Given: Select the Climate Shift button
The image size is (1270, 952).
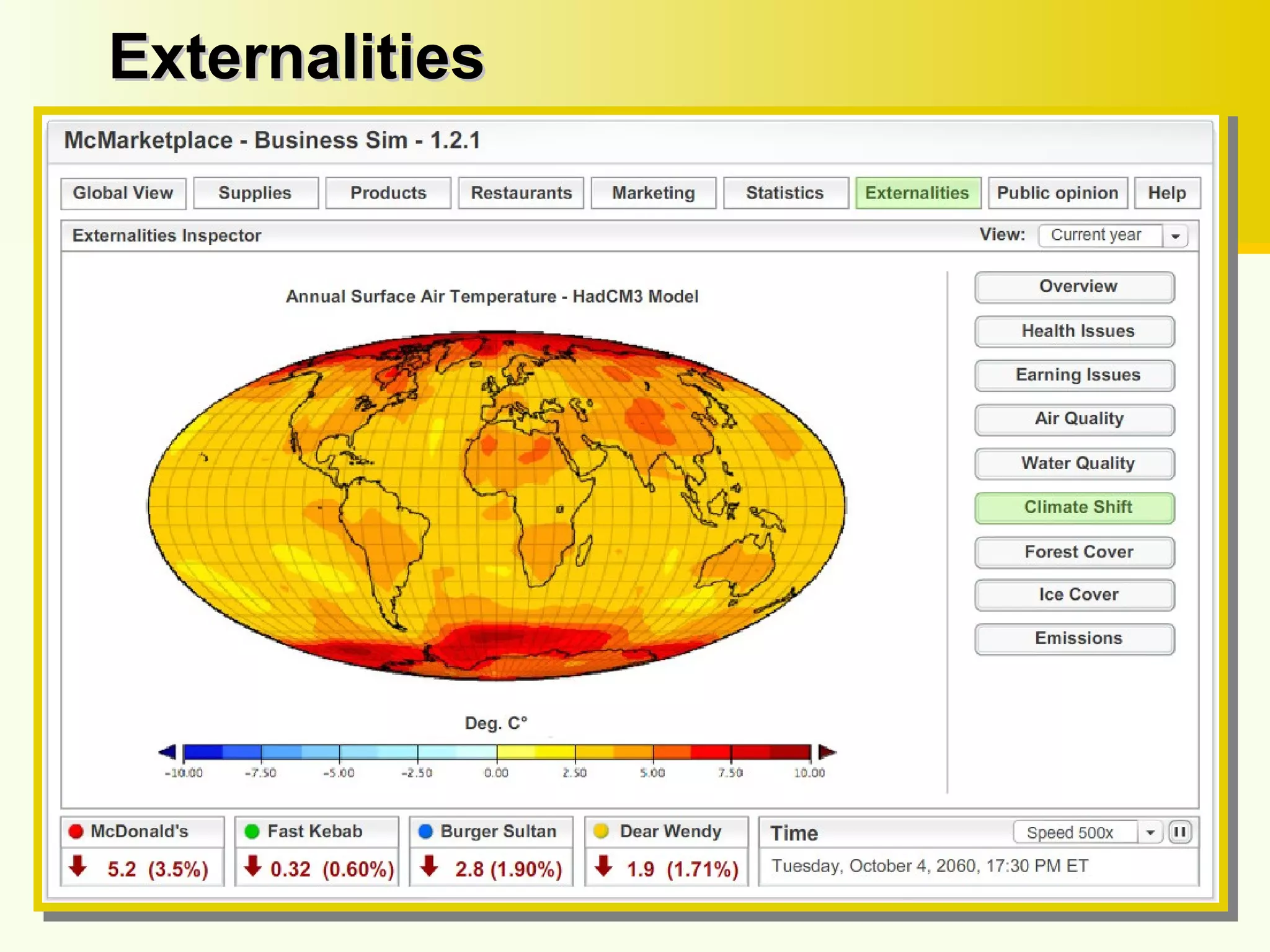Looking at the screenshot, I should 1075,508.
